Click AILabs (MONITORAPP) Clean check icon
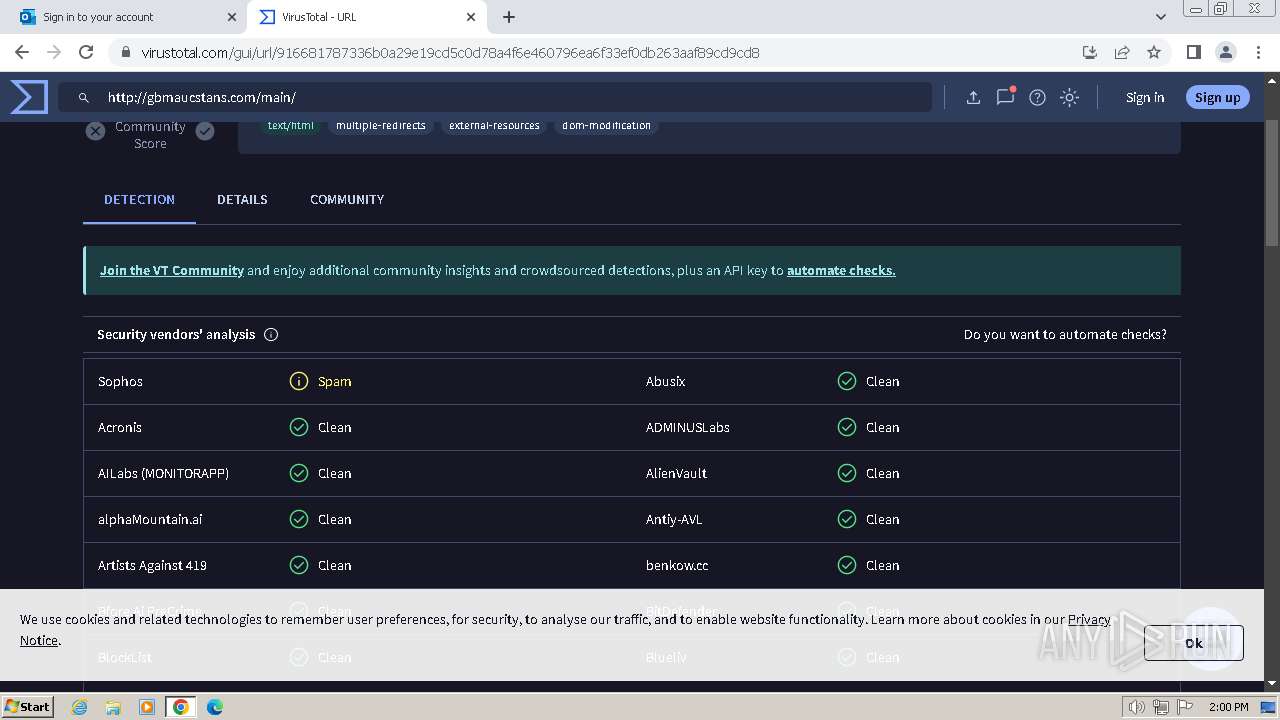This screenshot has width=1280, height=720. click(299, 473)
